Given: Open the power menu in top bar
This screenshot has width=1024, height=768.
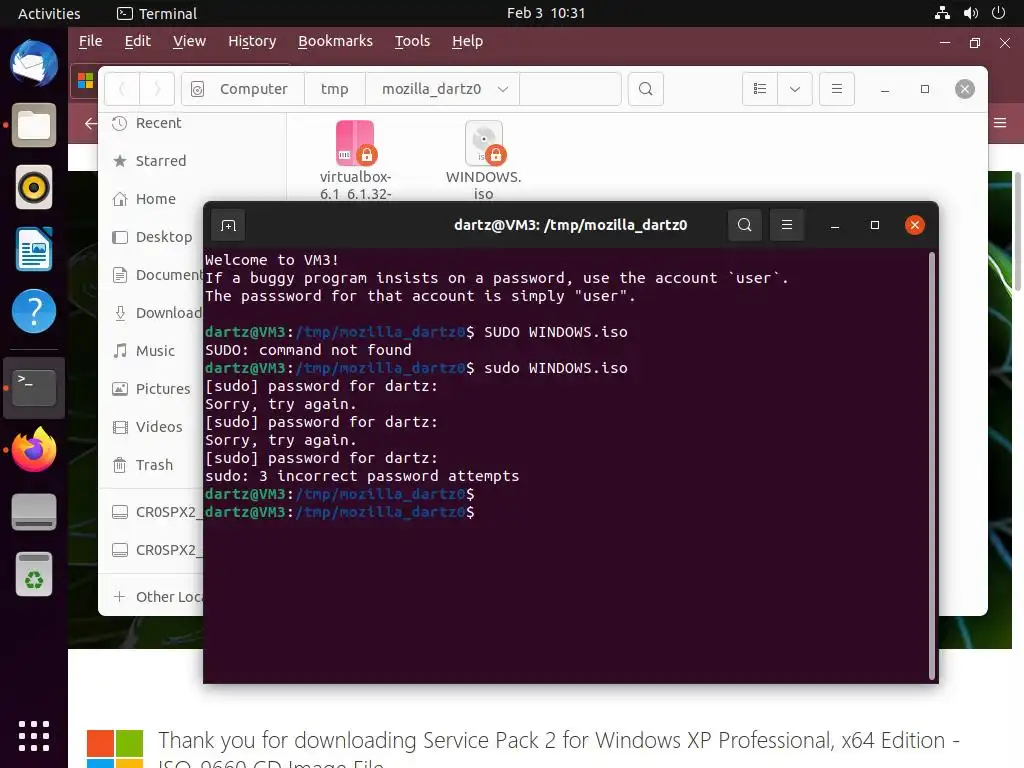Looking at the screenshot, I should tap(998, 13).
